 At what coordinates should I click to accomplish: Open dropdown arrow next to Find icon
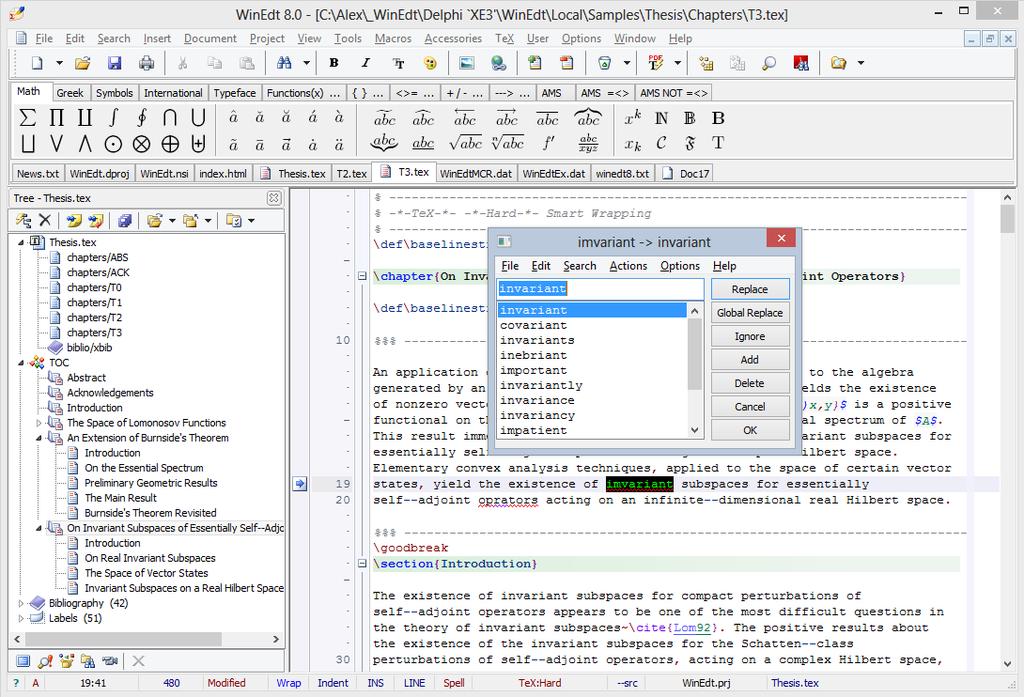(306, 63)
